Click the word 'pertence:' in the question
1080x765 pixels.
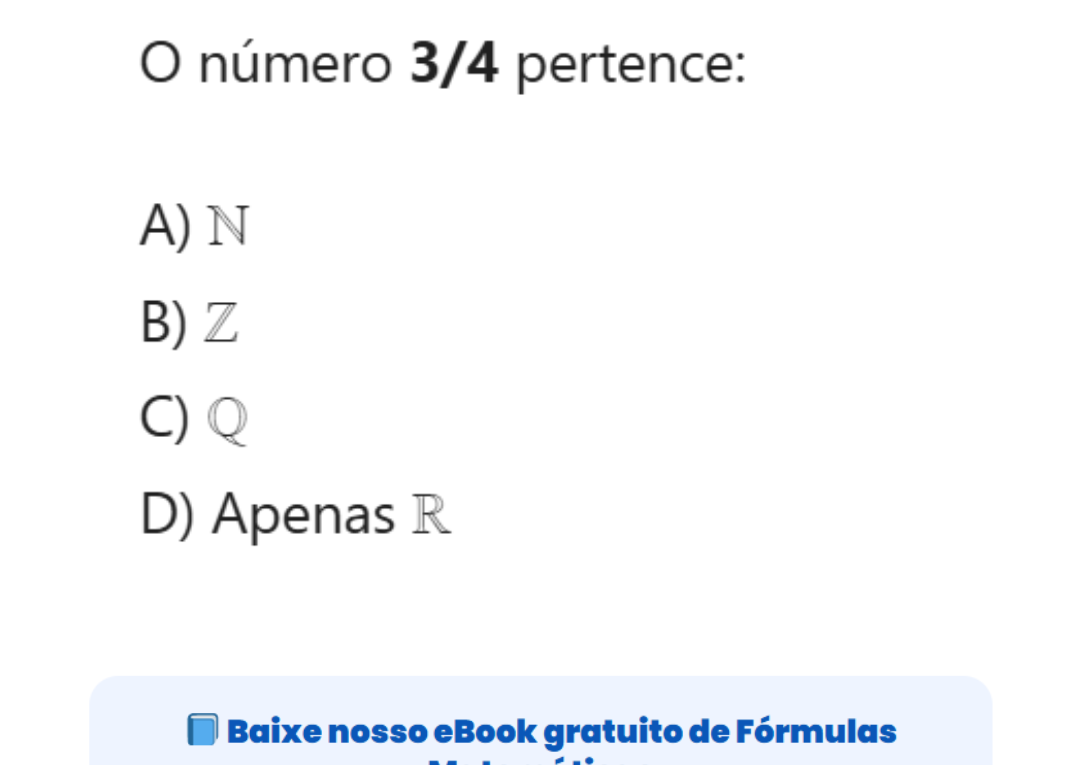(x=631, y=67)
